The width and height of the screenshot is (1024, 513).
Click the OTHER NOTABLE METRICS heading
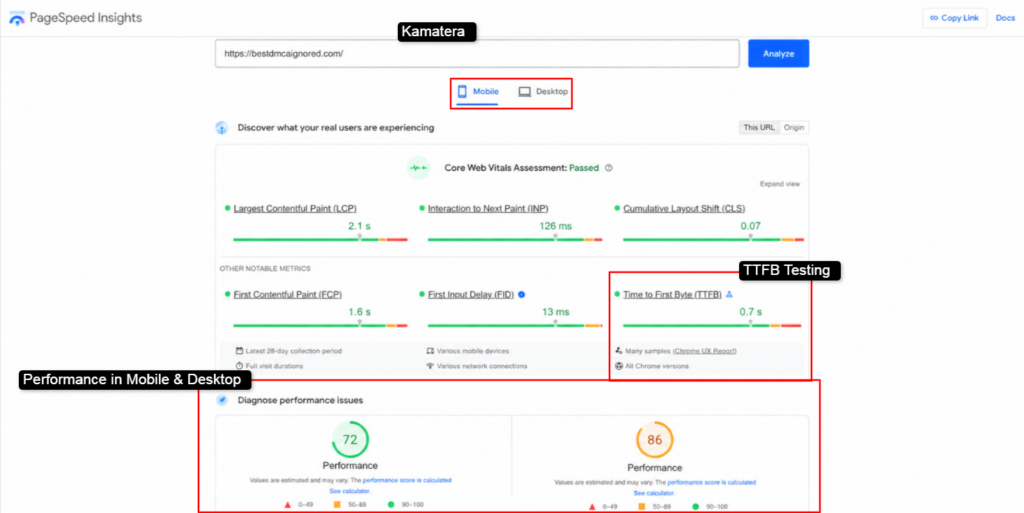pos(265,268)
